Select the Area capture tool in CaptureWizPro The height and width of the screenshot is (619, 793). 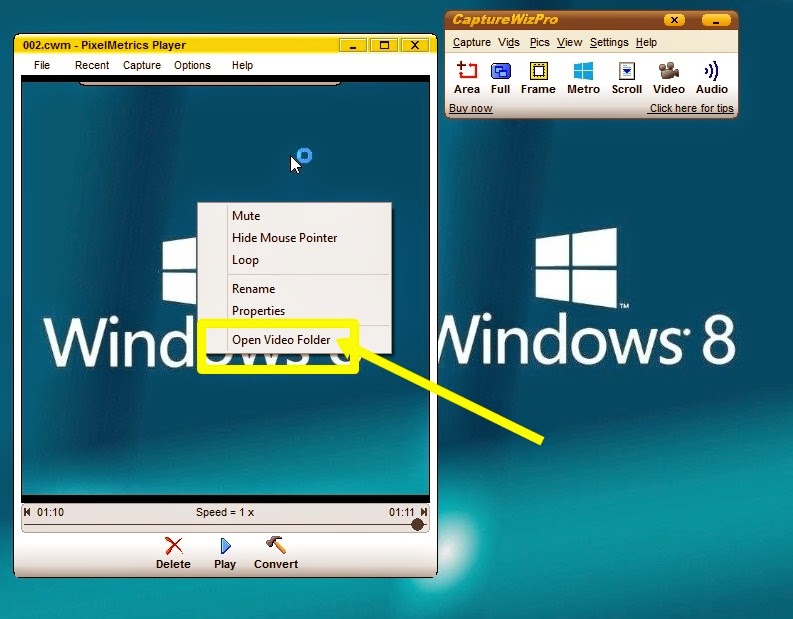pyautogui.click(x=467, y=78)
